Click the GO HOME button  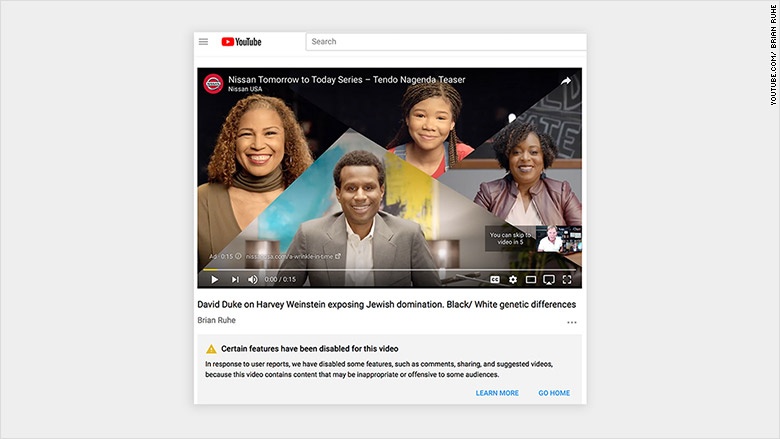pos(554,393)
